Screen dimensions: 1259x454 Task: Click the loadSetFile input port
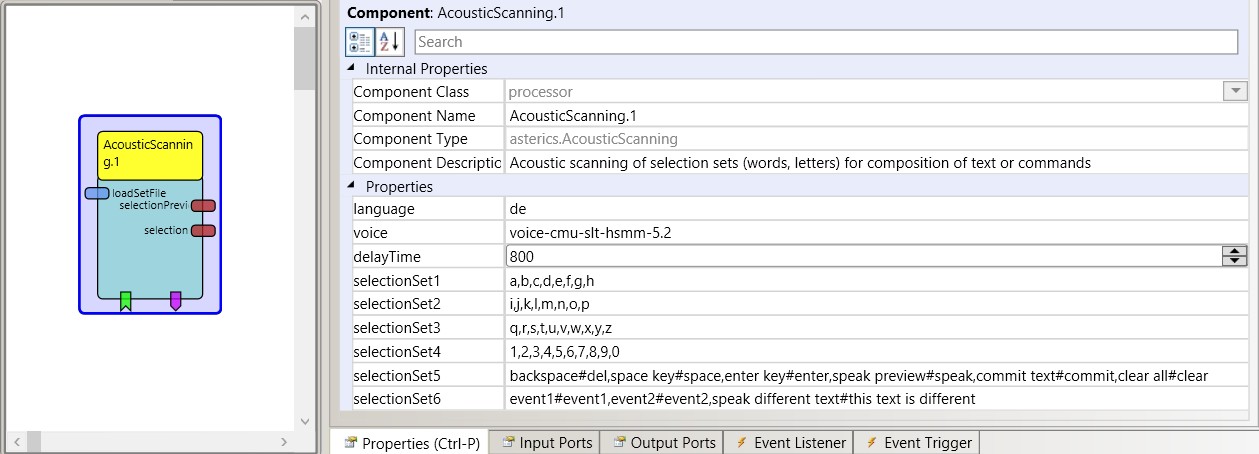97,193
